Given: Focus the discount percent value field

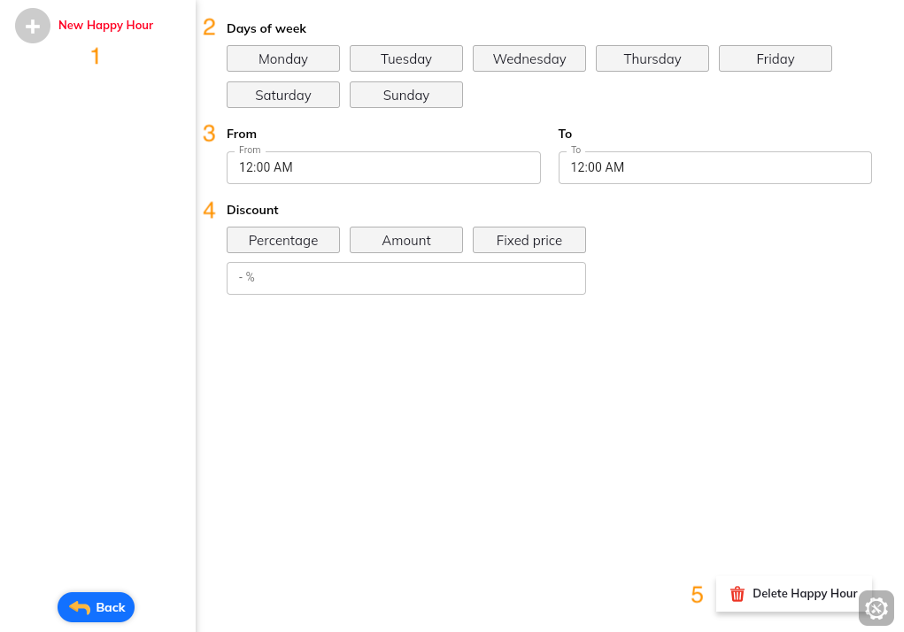Looking at the screenshot, I should (406, 279).
